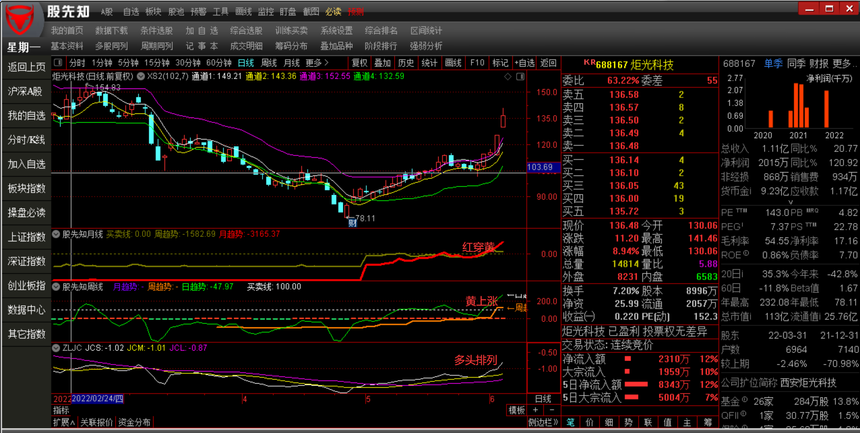Image resolution: width=860 pixels, height=433 pixels.
Task: Select the 值 tab at bottom
Action: coord(667,422)
